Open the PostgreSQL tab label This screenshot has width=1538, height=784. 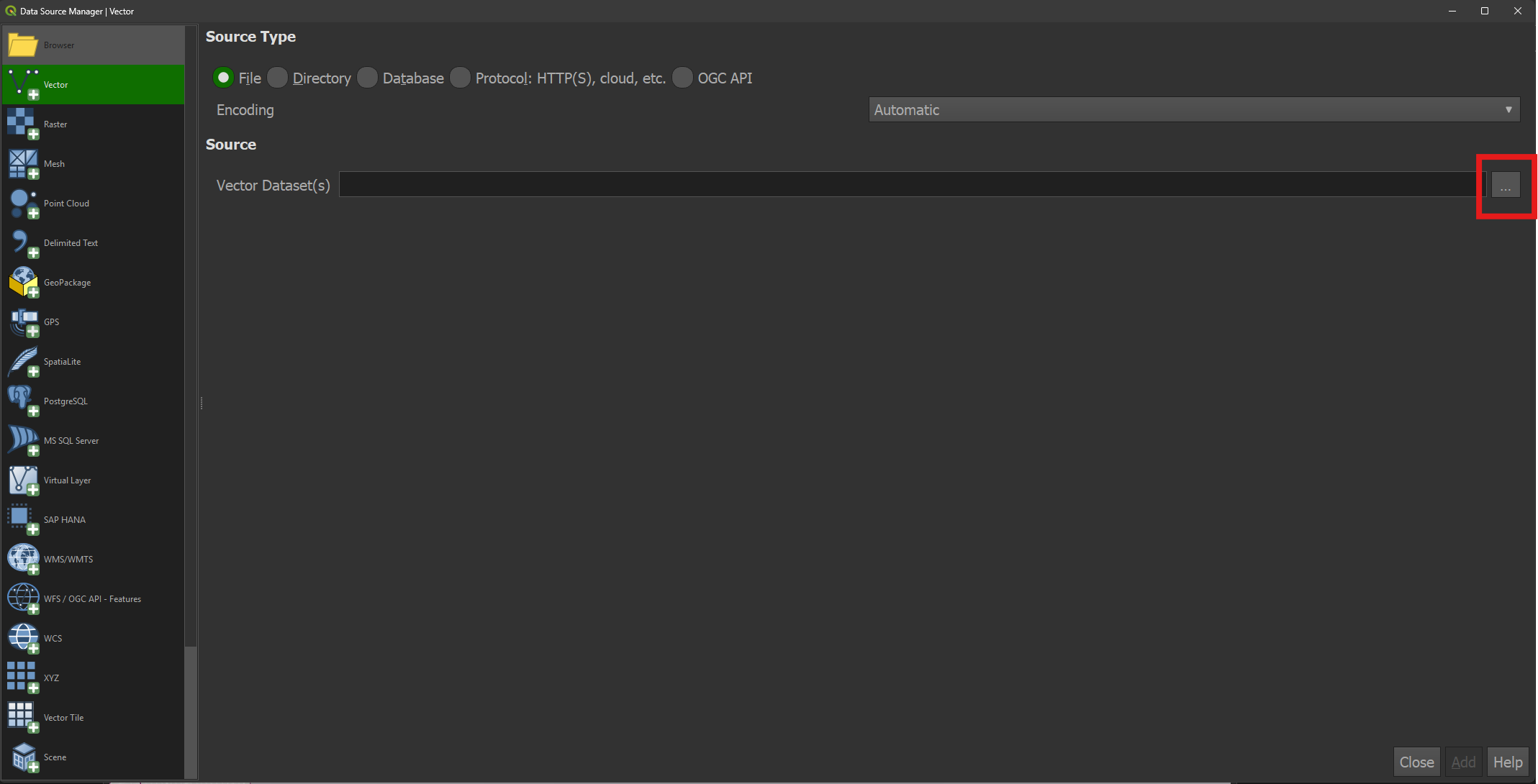coord(65,401)
